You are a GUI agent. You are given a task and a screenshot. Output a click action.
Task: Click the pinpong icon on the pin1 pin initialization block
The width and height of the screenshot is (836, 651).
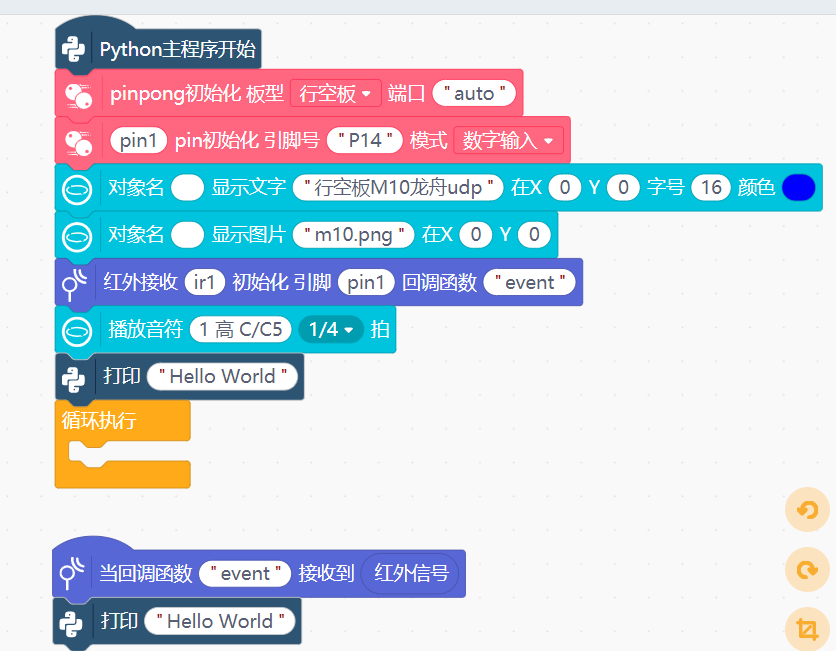pos(78,142)
